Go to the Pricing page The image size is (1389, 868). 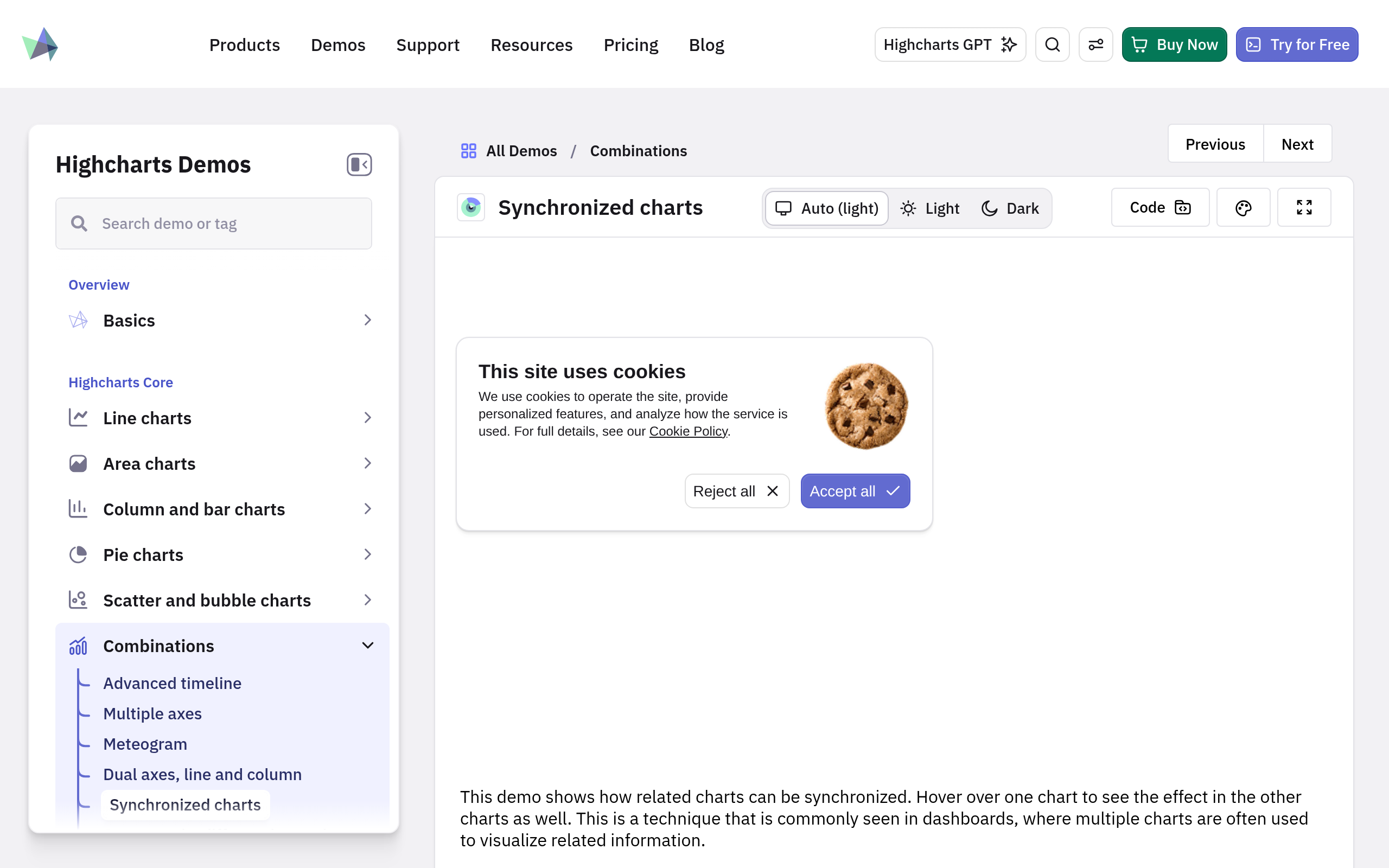point(631,45)
